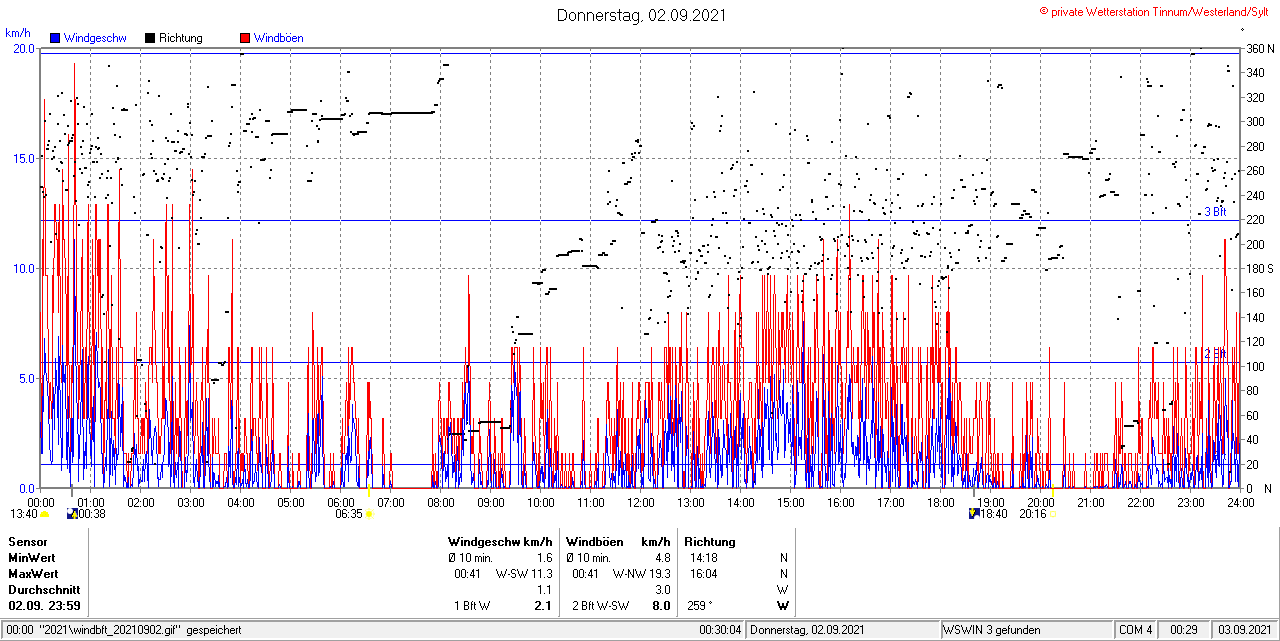Click the '14:18' direction time value

click(x=703, y=558)
